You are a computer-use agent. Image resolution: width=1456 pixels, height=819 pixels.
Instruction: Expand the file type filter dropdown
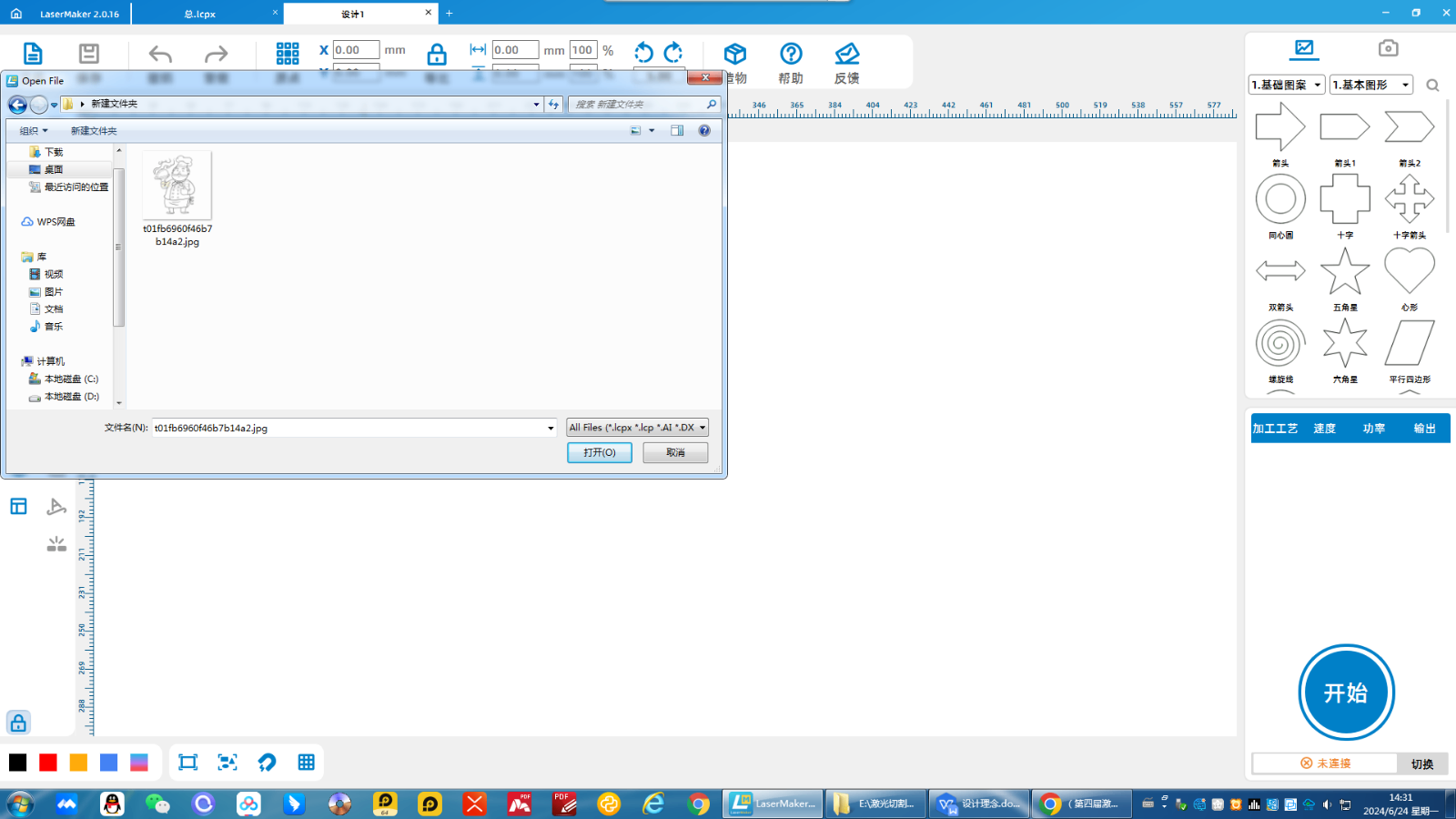702,428
